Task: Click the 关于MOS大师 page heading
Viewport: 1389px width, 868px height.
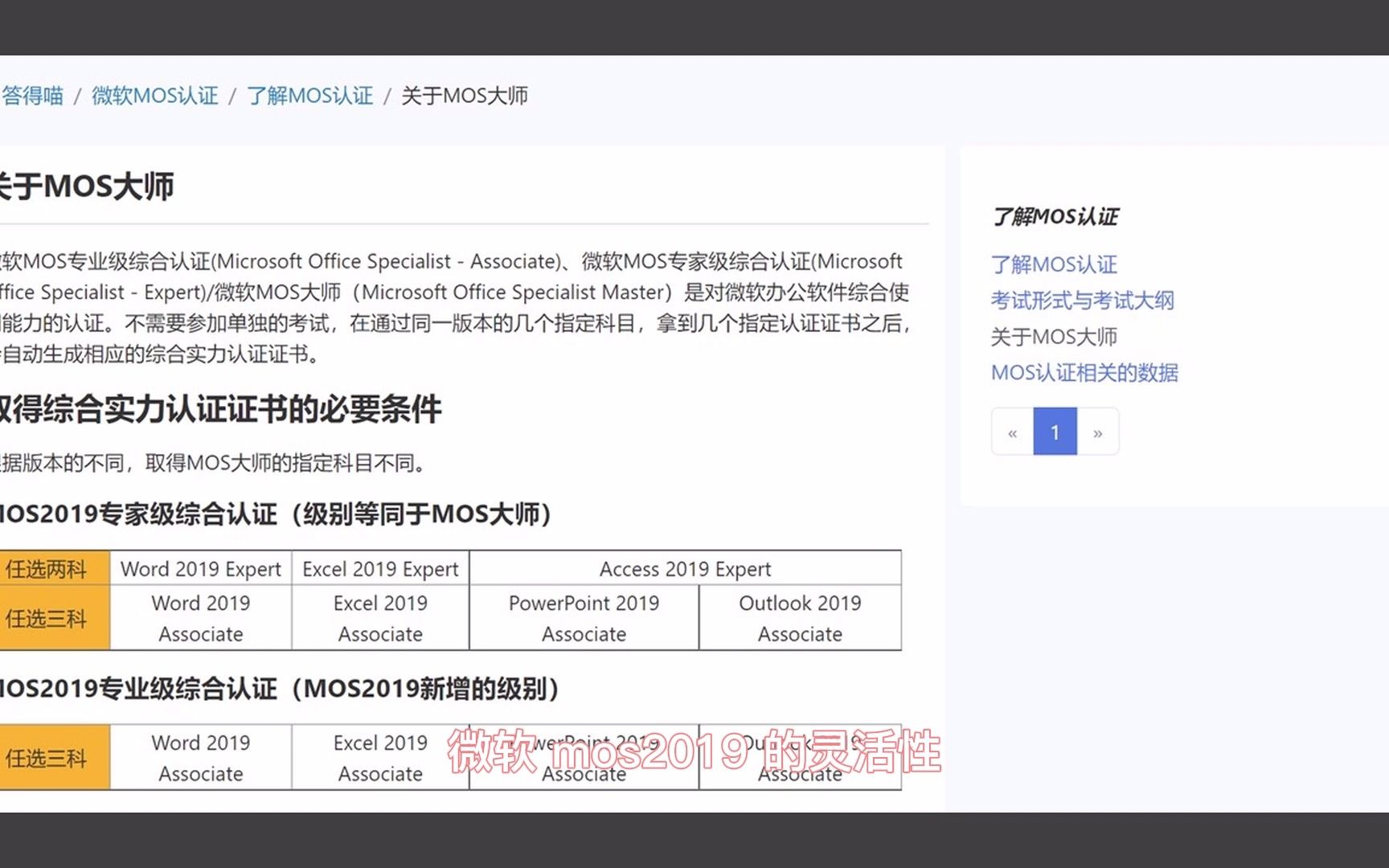Action: tap(86, 186)
